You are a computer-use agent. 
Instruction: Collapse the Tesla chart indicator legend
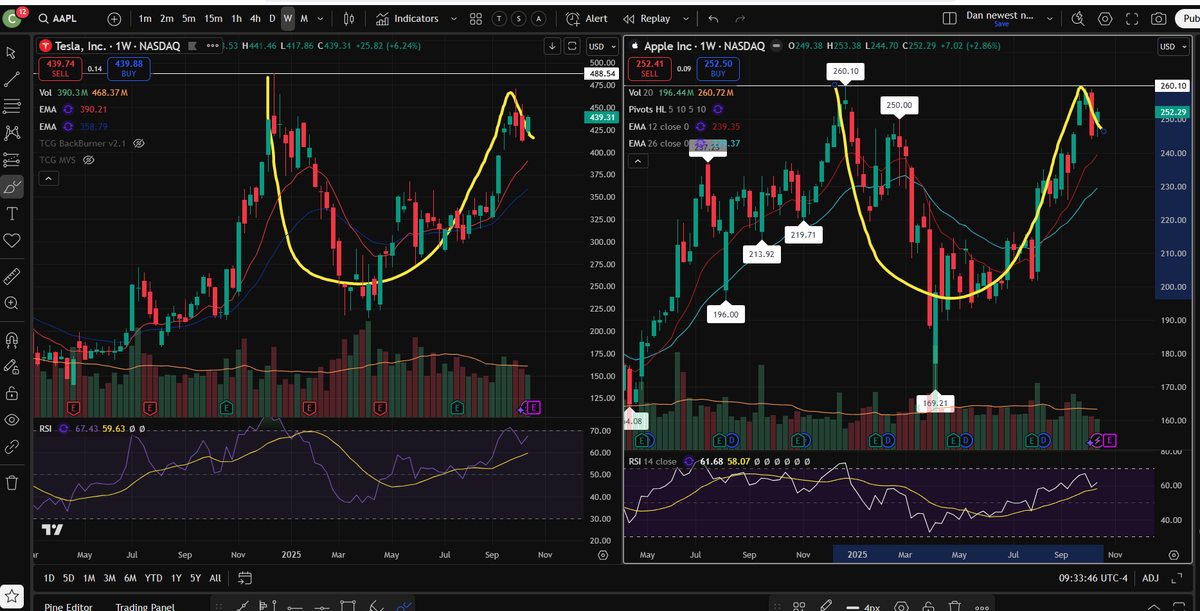[x=47, y=178]
